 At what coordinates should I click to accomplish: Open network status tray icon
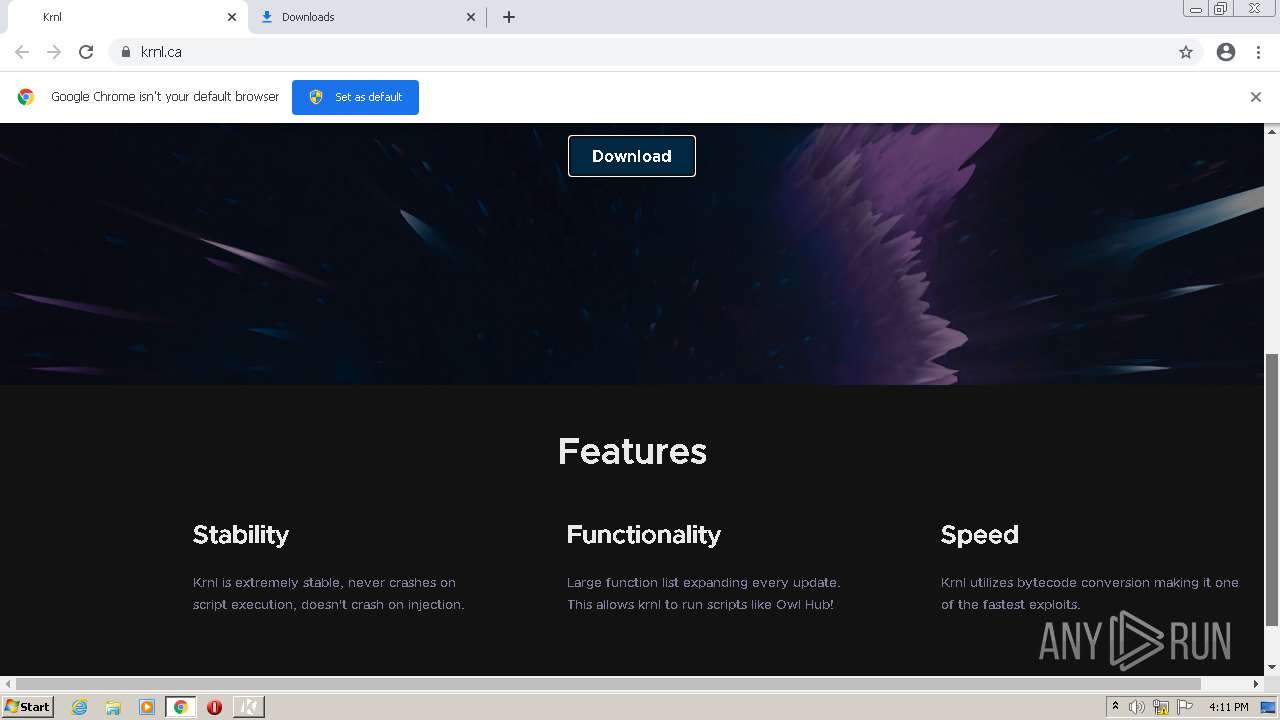point(1161,707)
